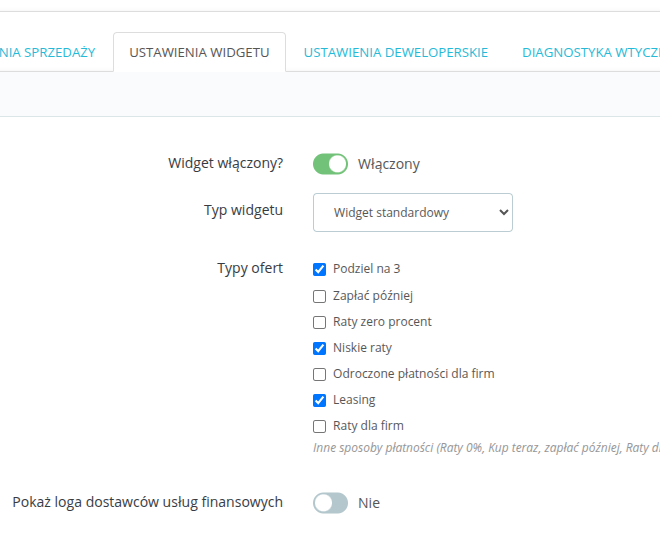Enable the Raty zero procent checkbox

pyautogui.click(x=320, y=322)
